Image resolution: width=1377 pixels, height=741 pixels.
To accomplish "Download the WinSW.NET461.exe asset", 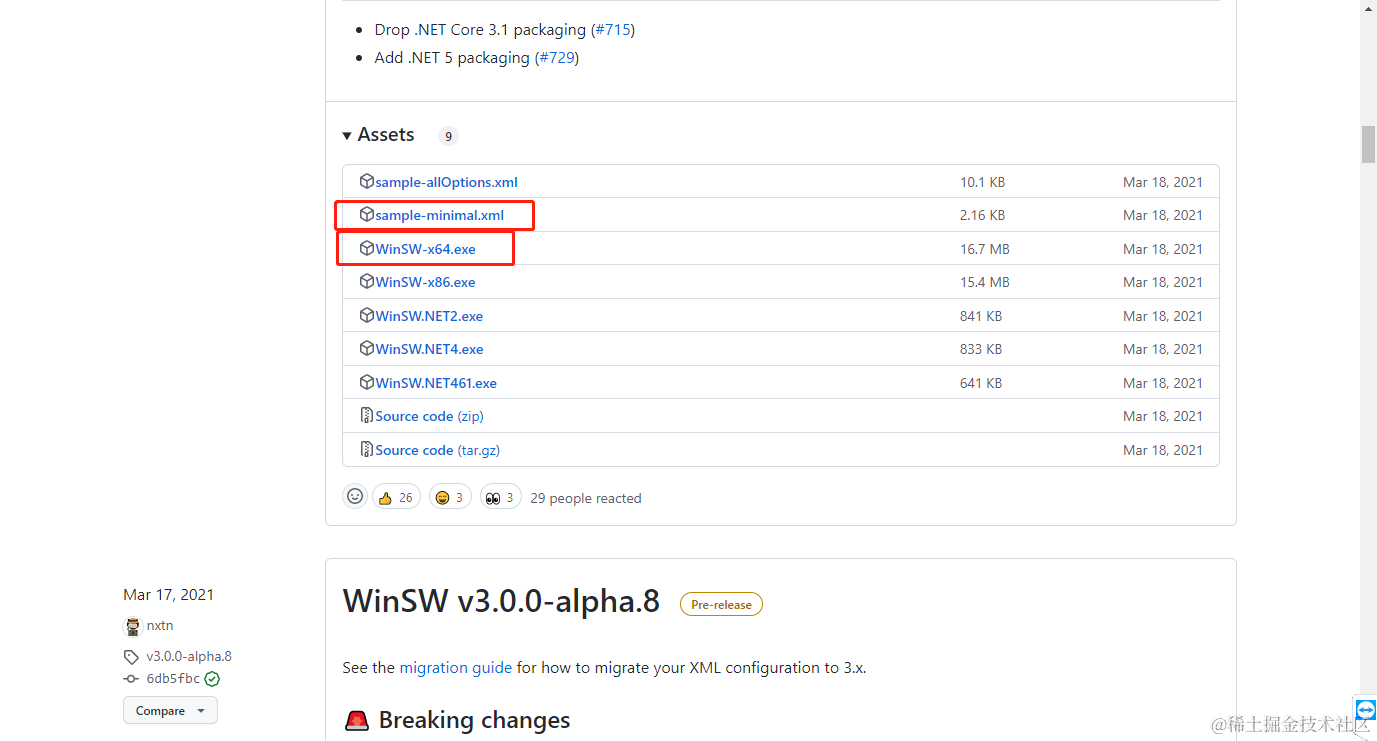I will [436, 383].
